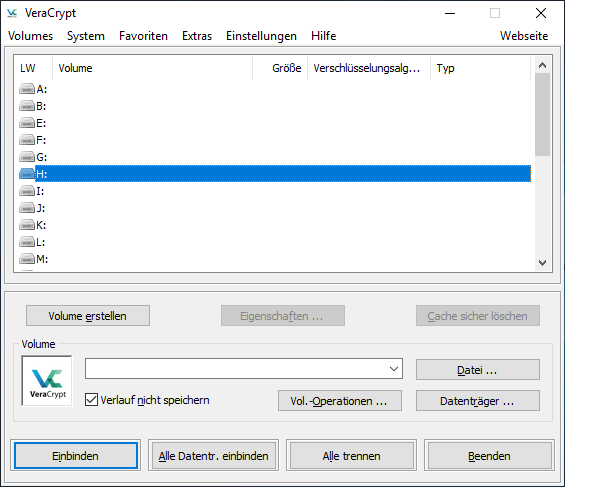Viewport: 614px width, 487px height.
Task: Click the drive icon for I:
Action: coord(27,191)
